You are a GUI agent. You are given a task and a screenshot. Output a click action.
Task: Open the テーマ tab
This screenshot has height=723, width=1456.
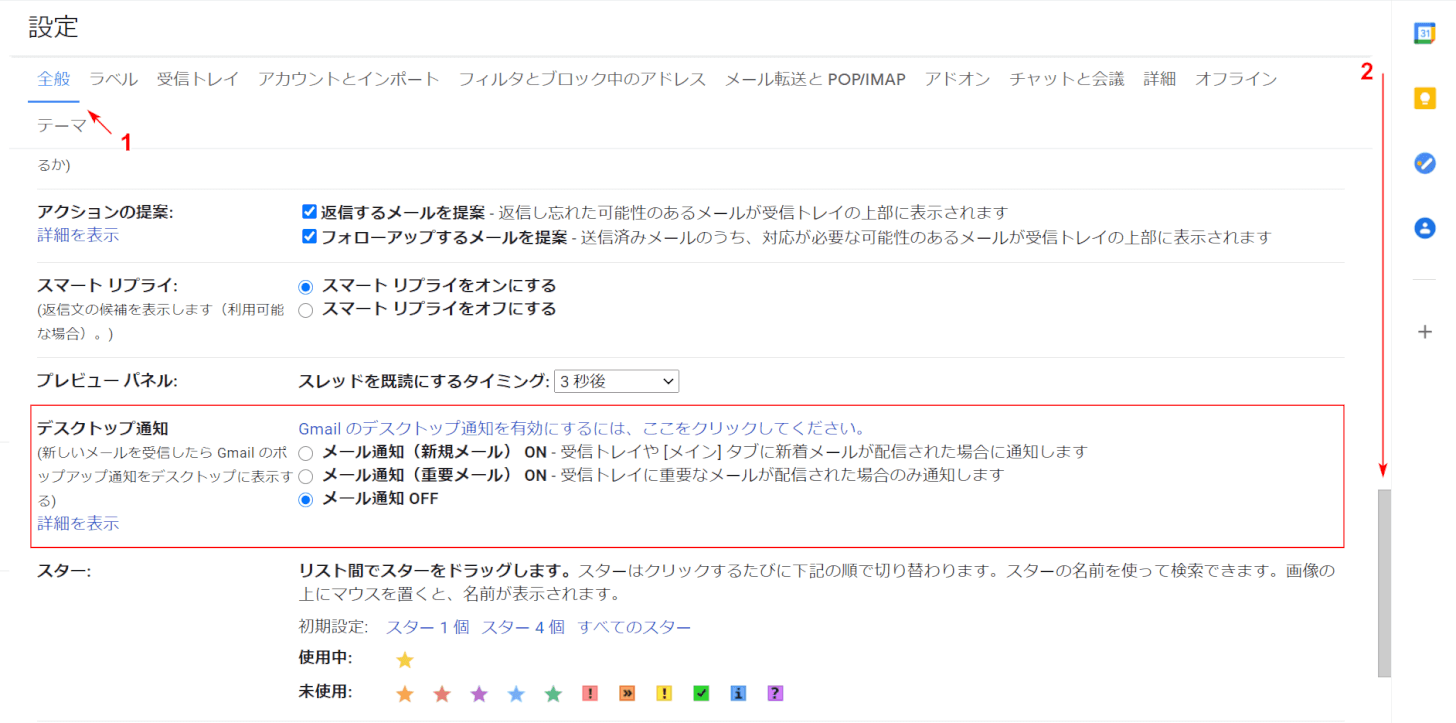(61, 126)
